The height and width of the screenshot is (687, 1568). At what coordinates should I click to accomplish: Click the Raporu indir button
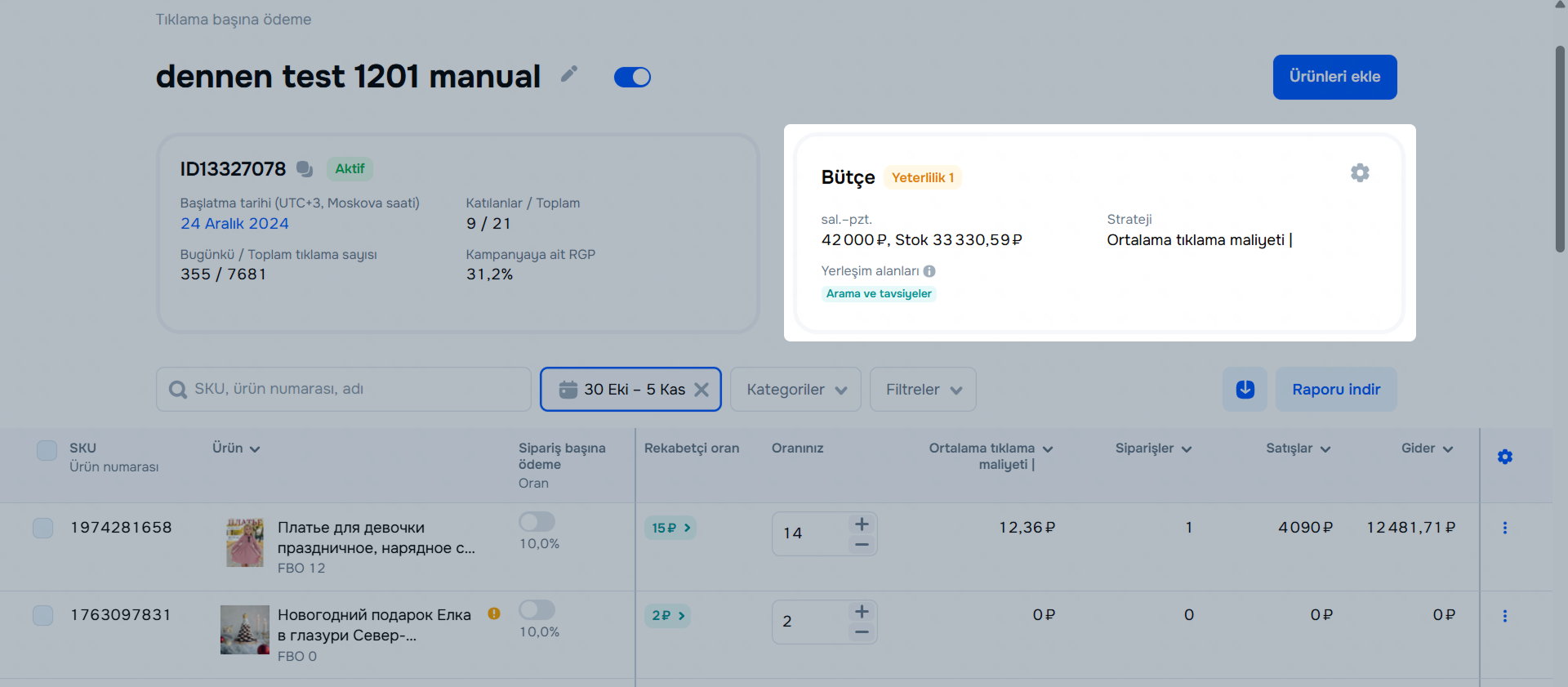click(x=1336, y=390)
